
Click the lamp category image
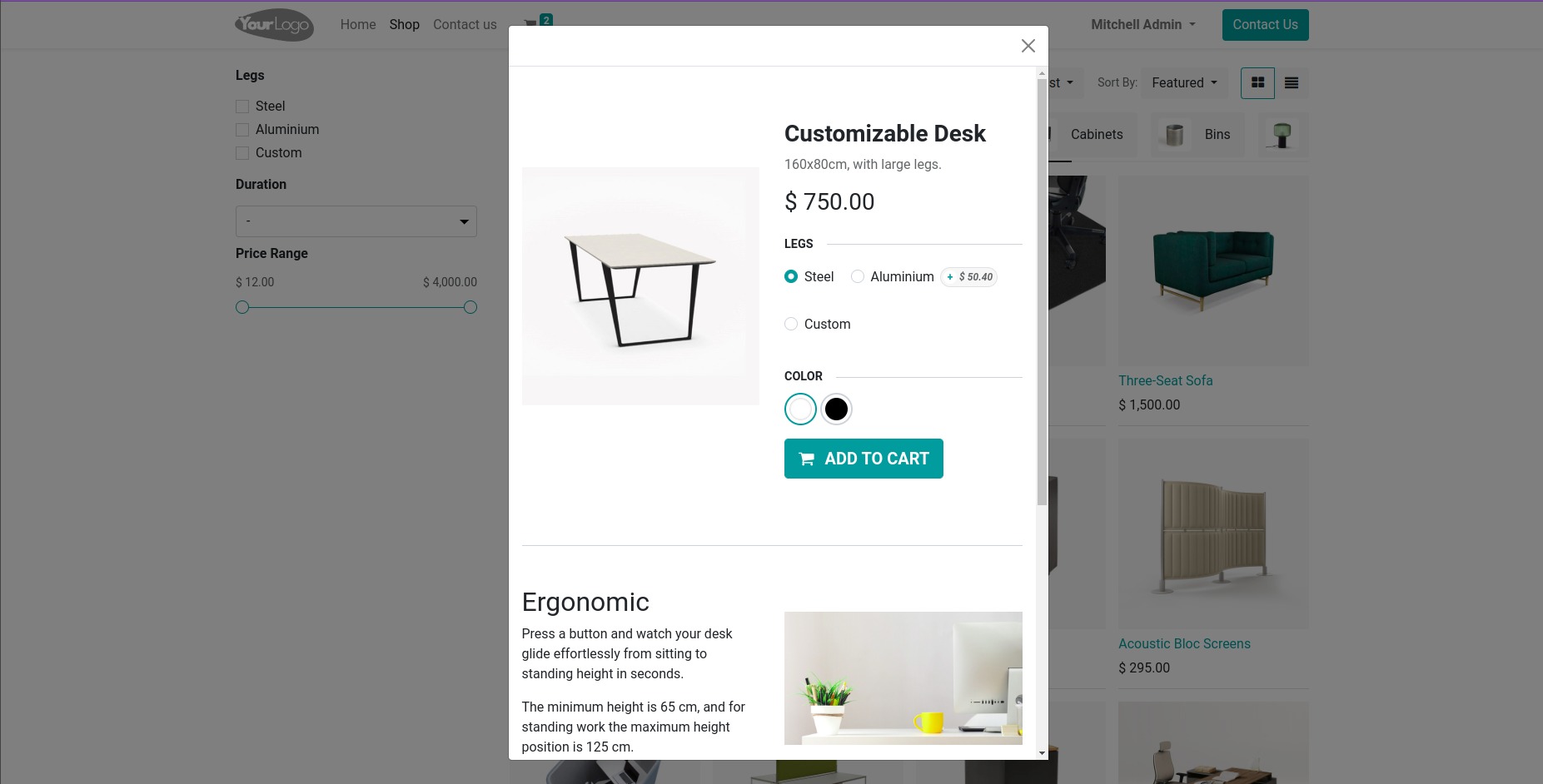point(1282,135)
